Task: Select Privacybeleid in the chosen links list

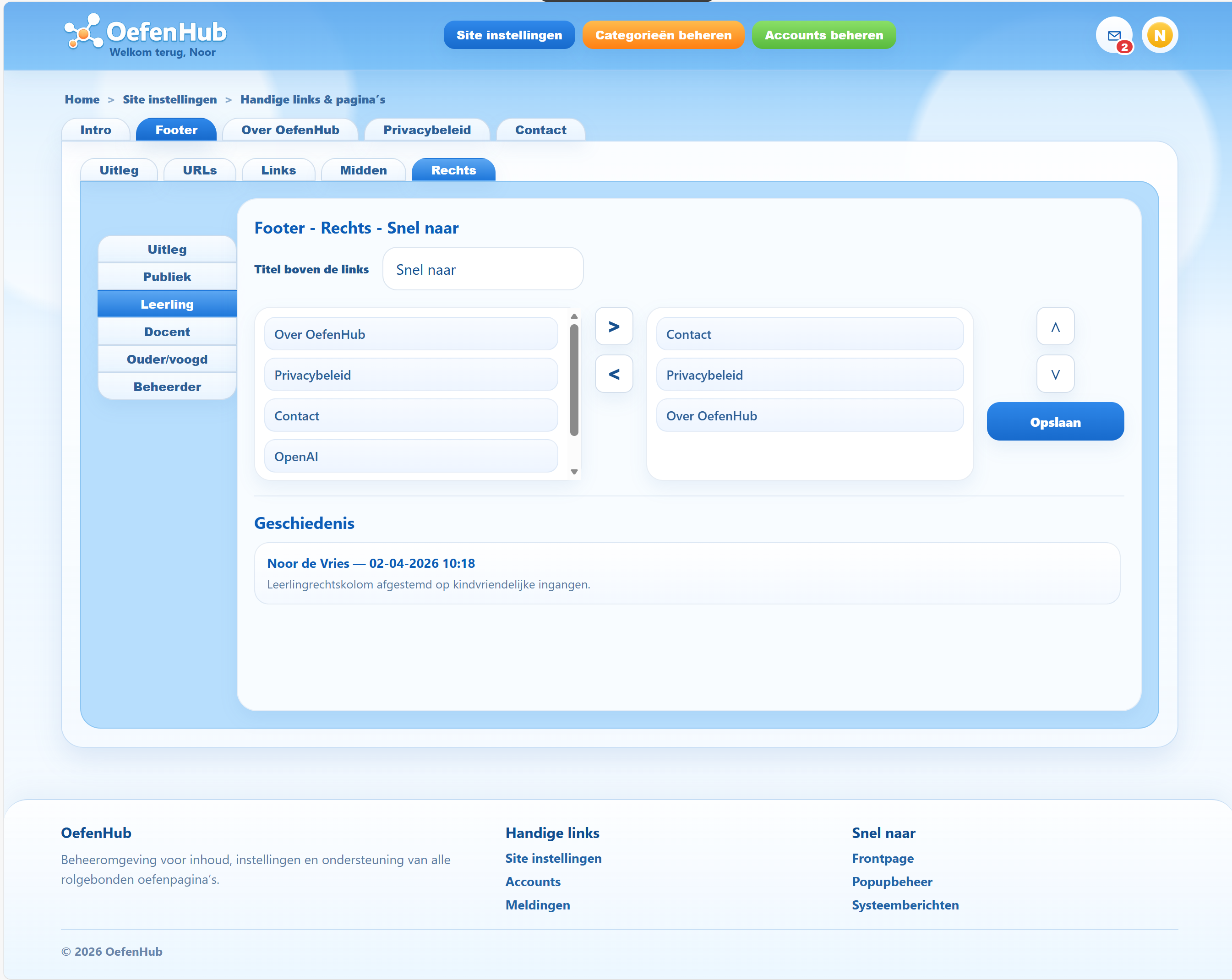Action: (x=809, y=375)
